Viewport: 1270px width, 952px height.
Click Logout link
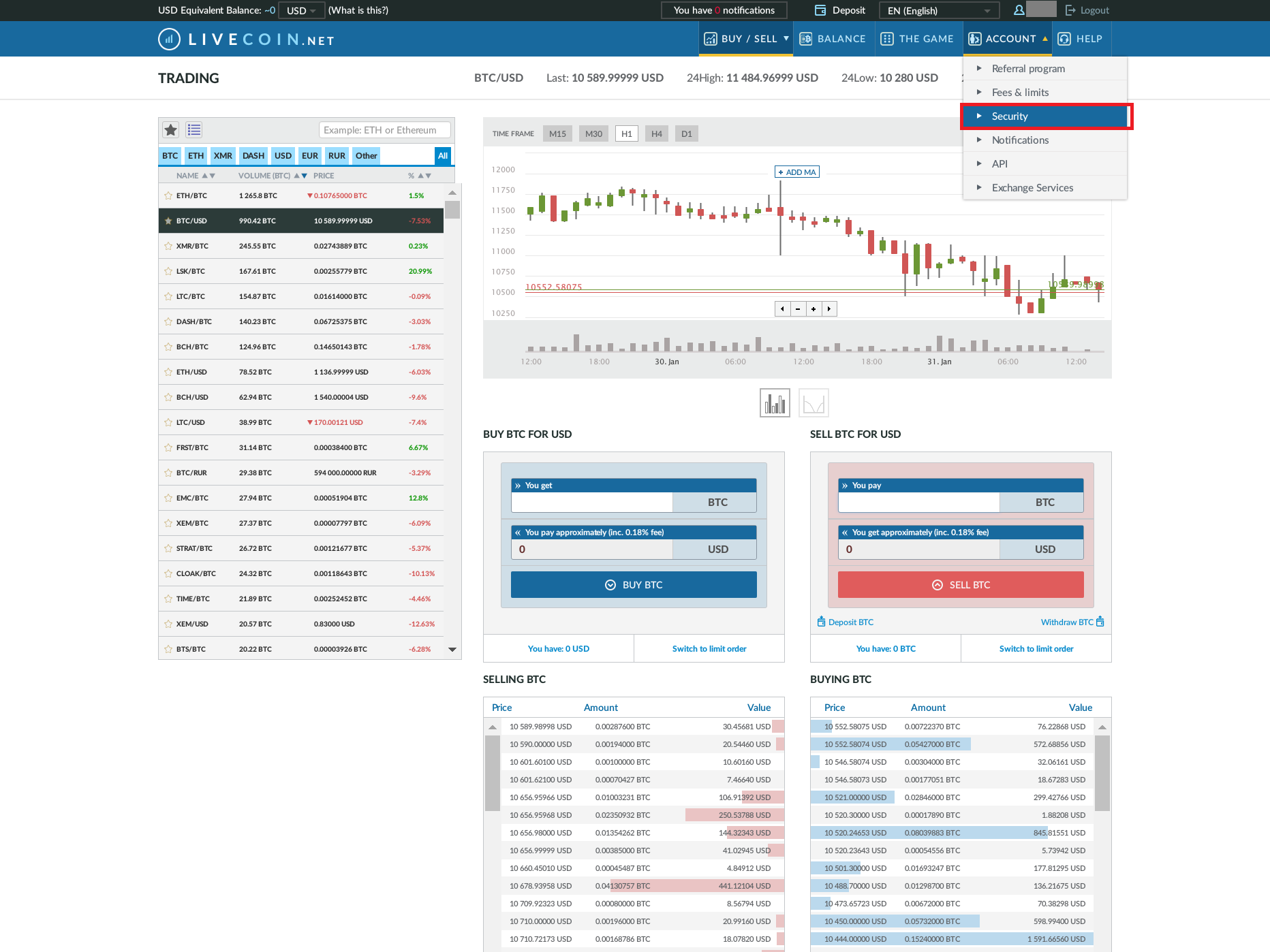1088,10
